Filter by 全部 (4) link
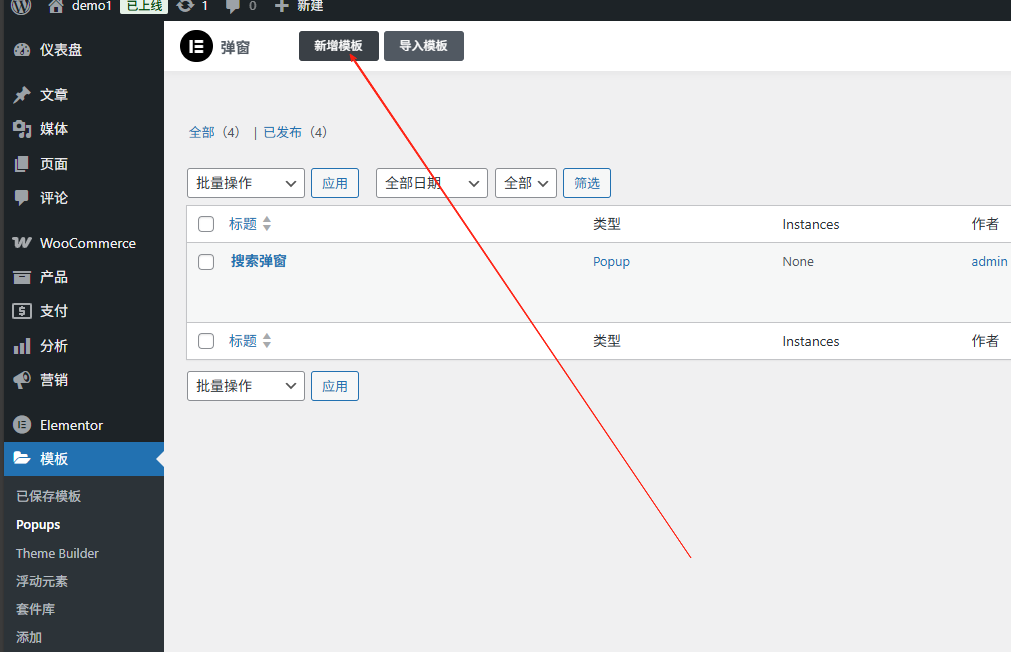1011x652 pixels. (x=214, y=132)
